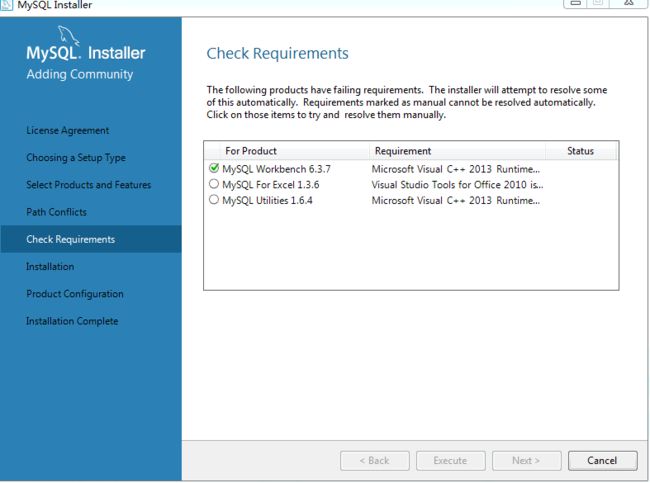
Task: Select the MySQL Utilities 1.6.4 radio circle
Action: pos(214,199)
